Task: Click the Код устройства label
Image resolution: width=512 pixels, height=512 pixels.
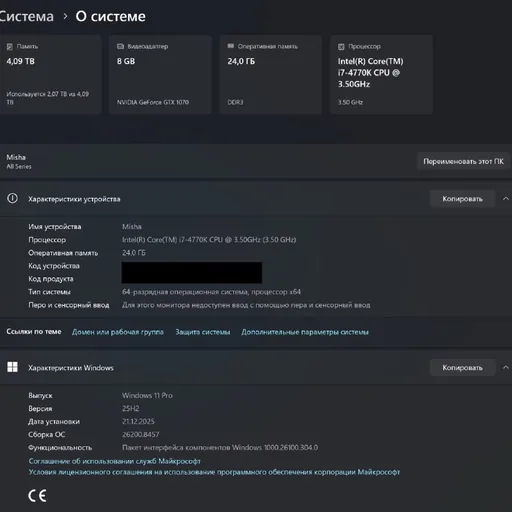Action: click(54, 266)
